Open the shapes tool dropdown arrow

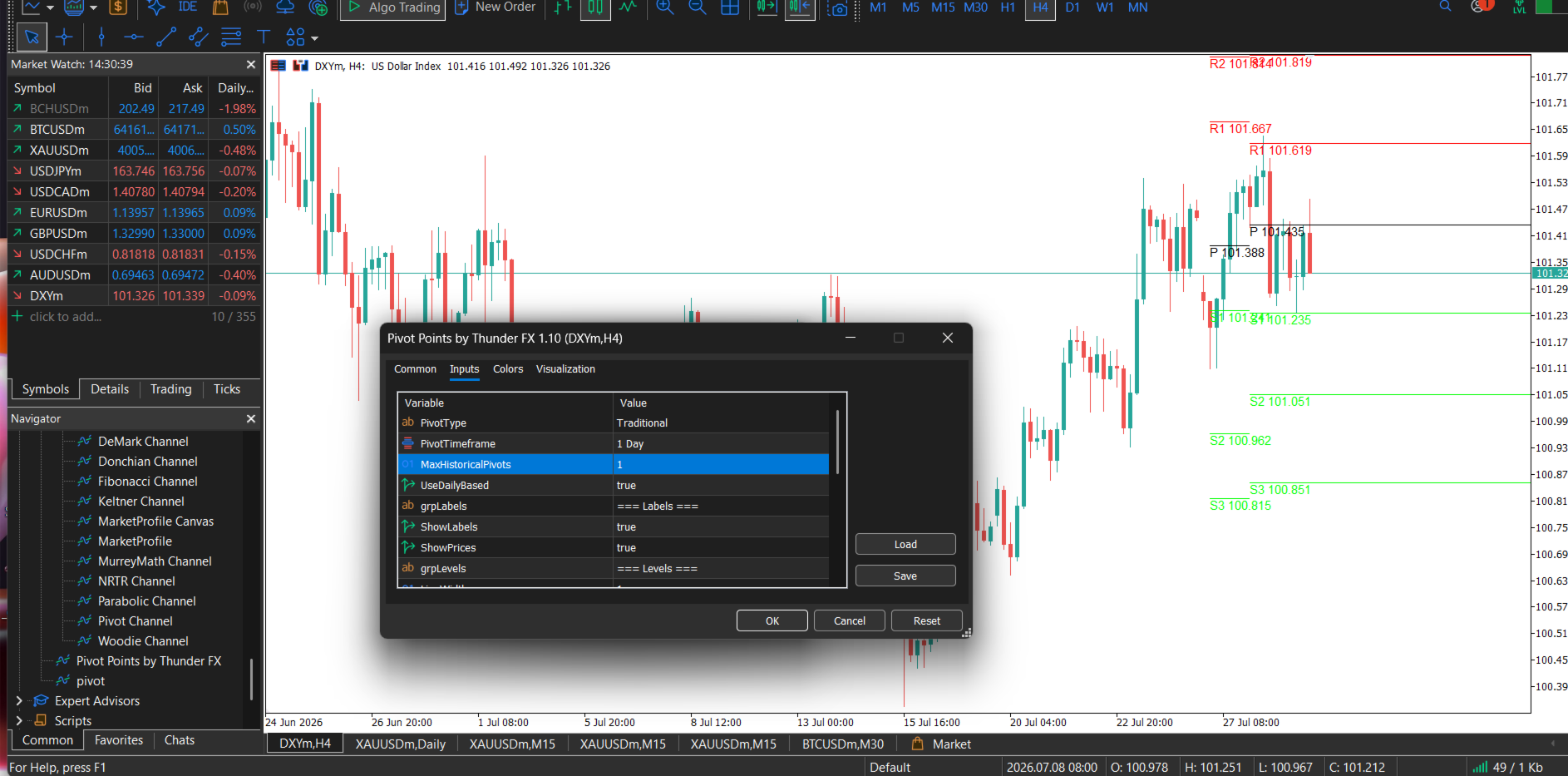click(314, 38)
